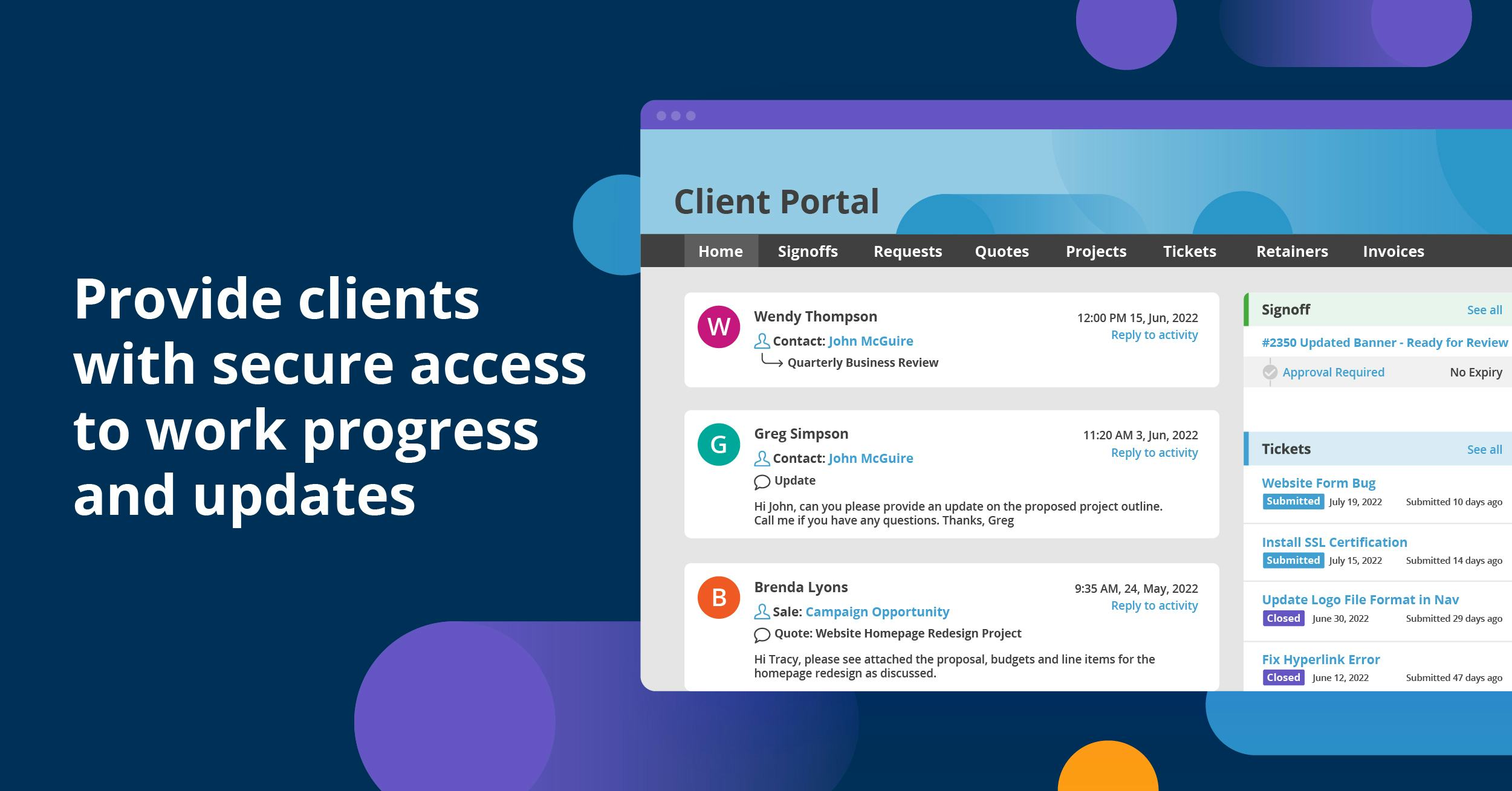Click Brenda Lyons' orange B avatar
This screenshot has height=791, width=1512.
[x=718, y=598]
